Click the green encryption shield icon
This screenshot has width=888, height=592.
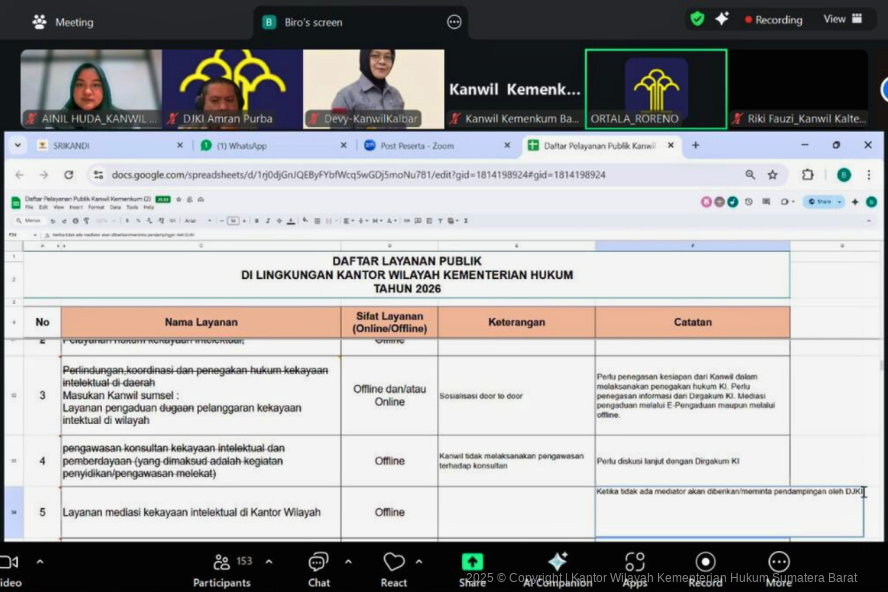(697, 19)
